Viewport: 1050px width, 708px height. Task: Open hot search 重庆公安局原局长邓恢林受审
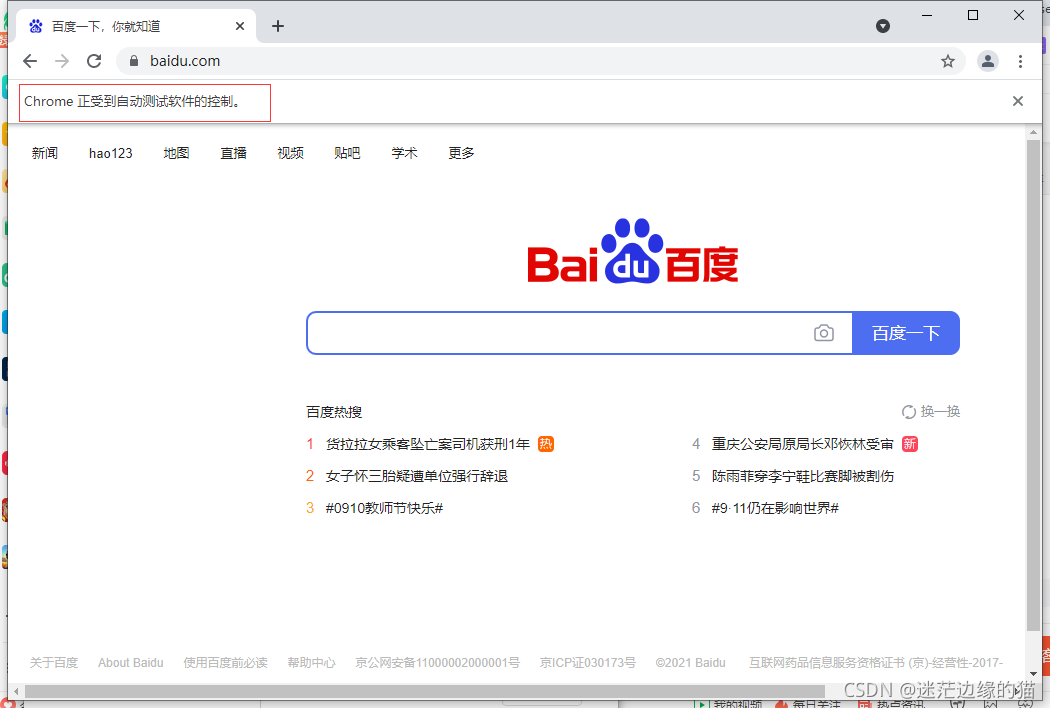point(802,444)
